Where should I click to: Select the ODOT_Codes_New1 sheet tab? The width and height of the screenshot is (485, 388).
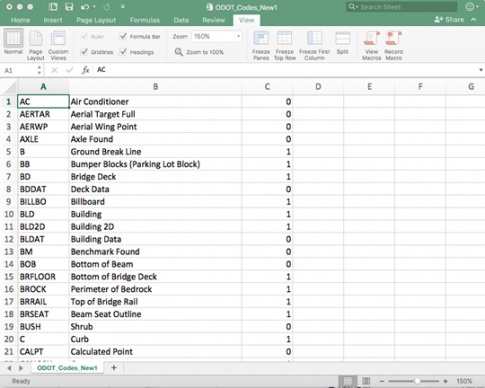(67, 368)
